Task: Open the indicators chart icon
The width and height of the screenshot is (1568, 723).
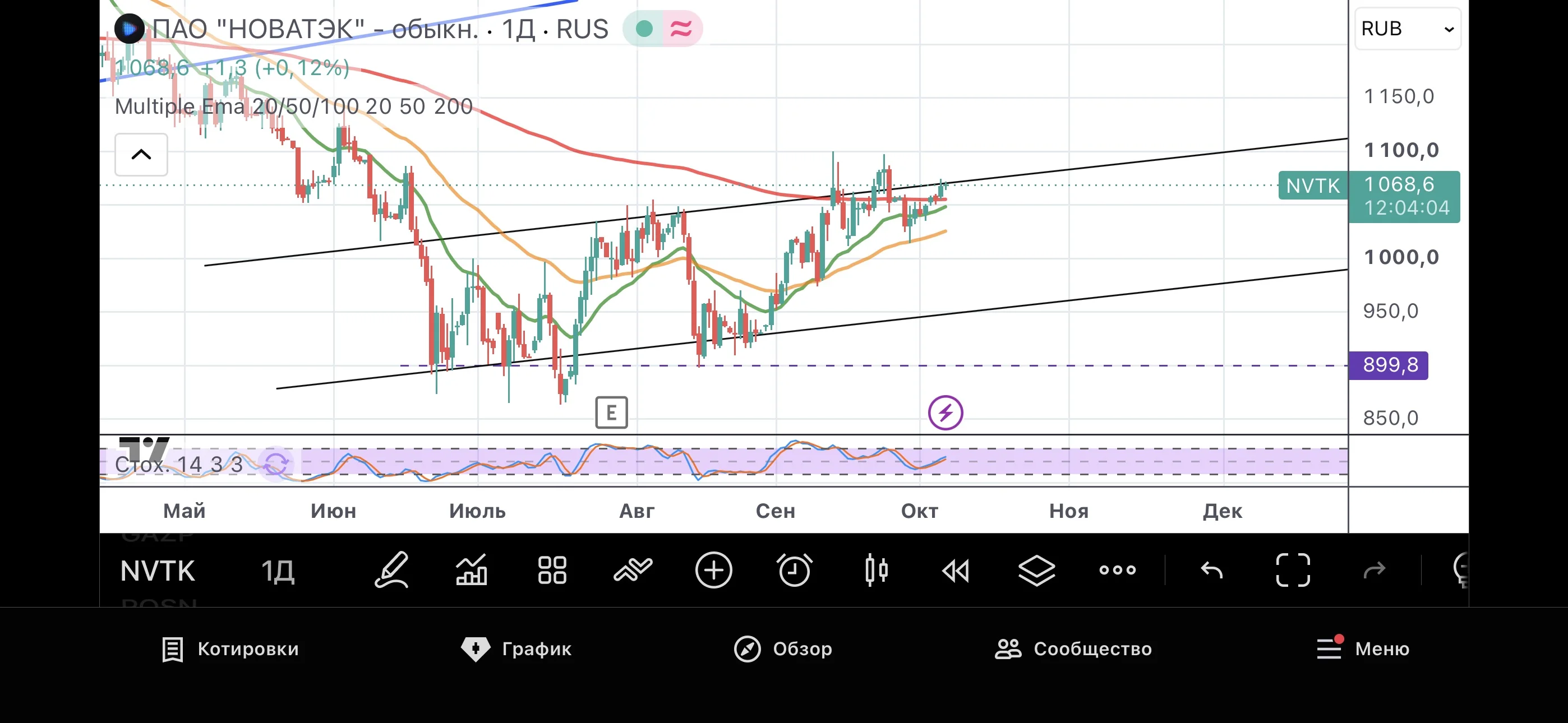Action: pos(472,569)
